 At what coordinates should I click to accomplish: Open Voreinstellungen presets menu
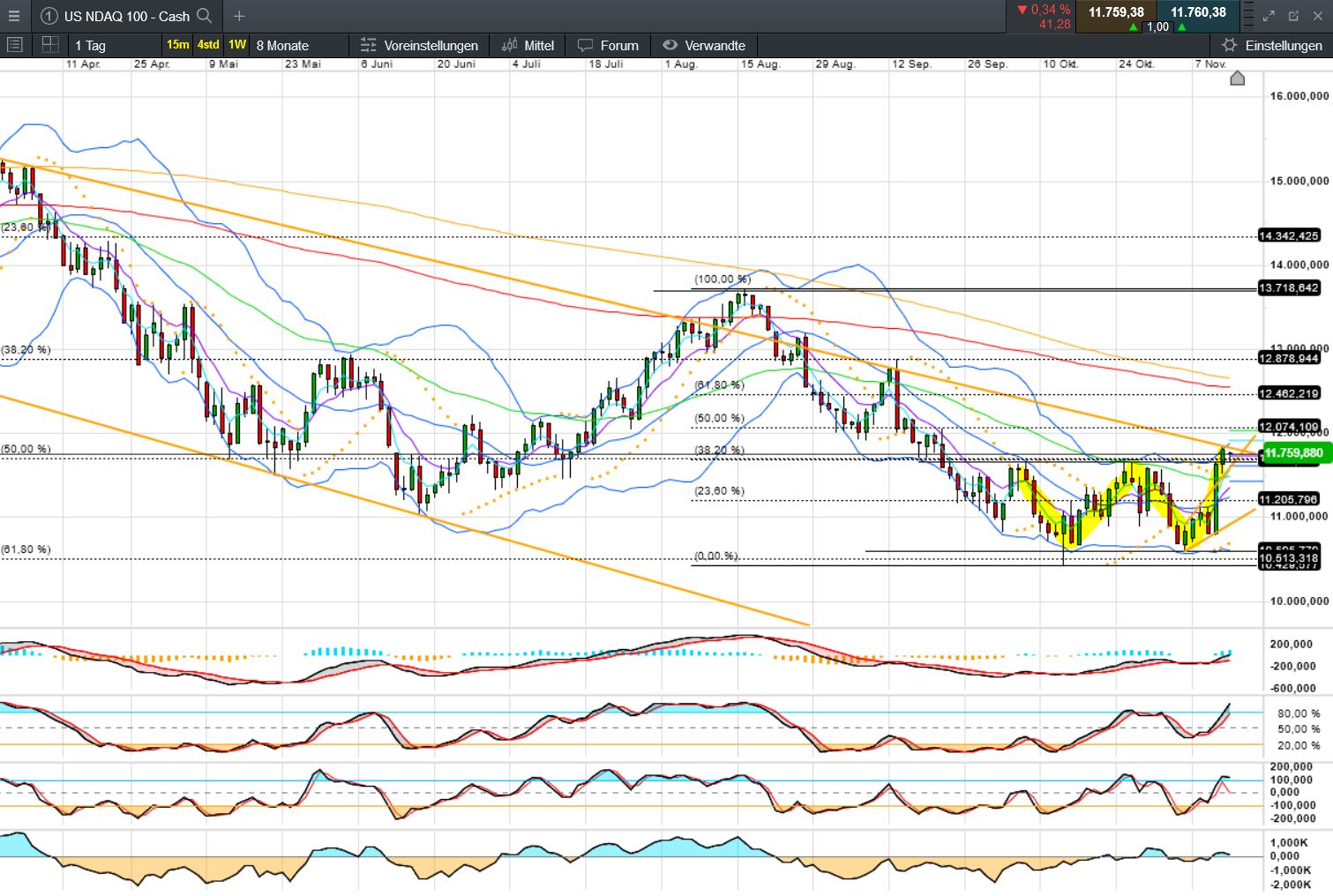[420, 45]
